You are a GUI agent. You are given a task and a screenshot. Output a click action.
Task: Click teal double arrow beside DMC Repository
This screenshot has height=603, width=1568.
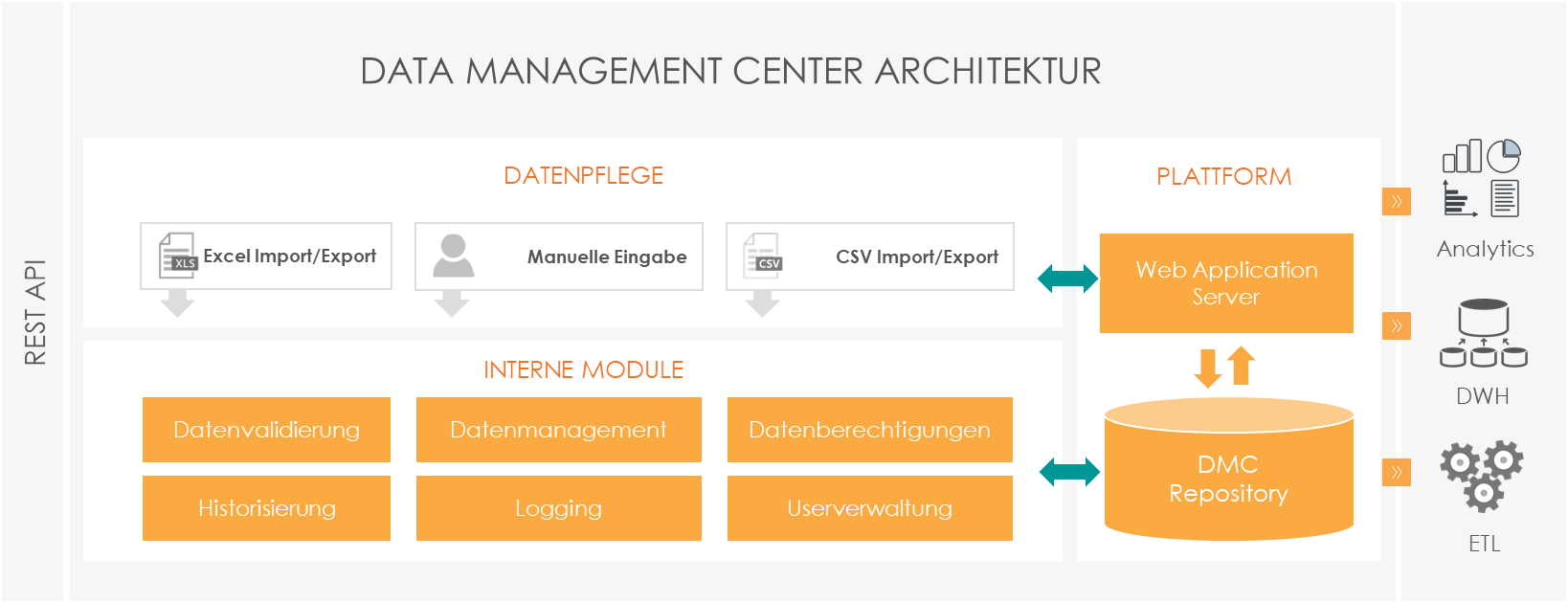1069,472
